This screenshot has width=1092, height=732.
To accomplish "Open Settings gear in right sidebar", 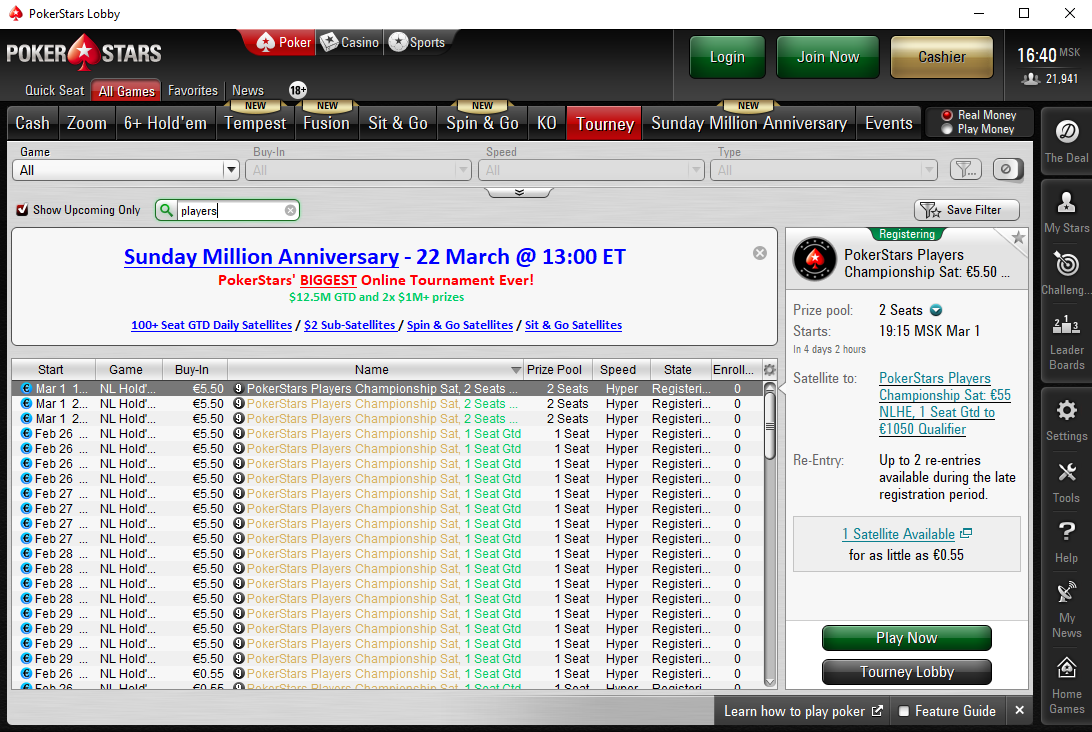I will tap(1066, 420).
